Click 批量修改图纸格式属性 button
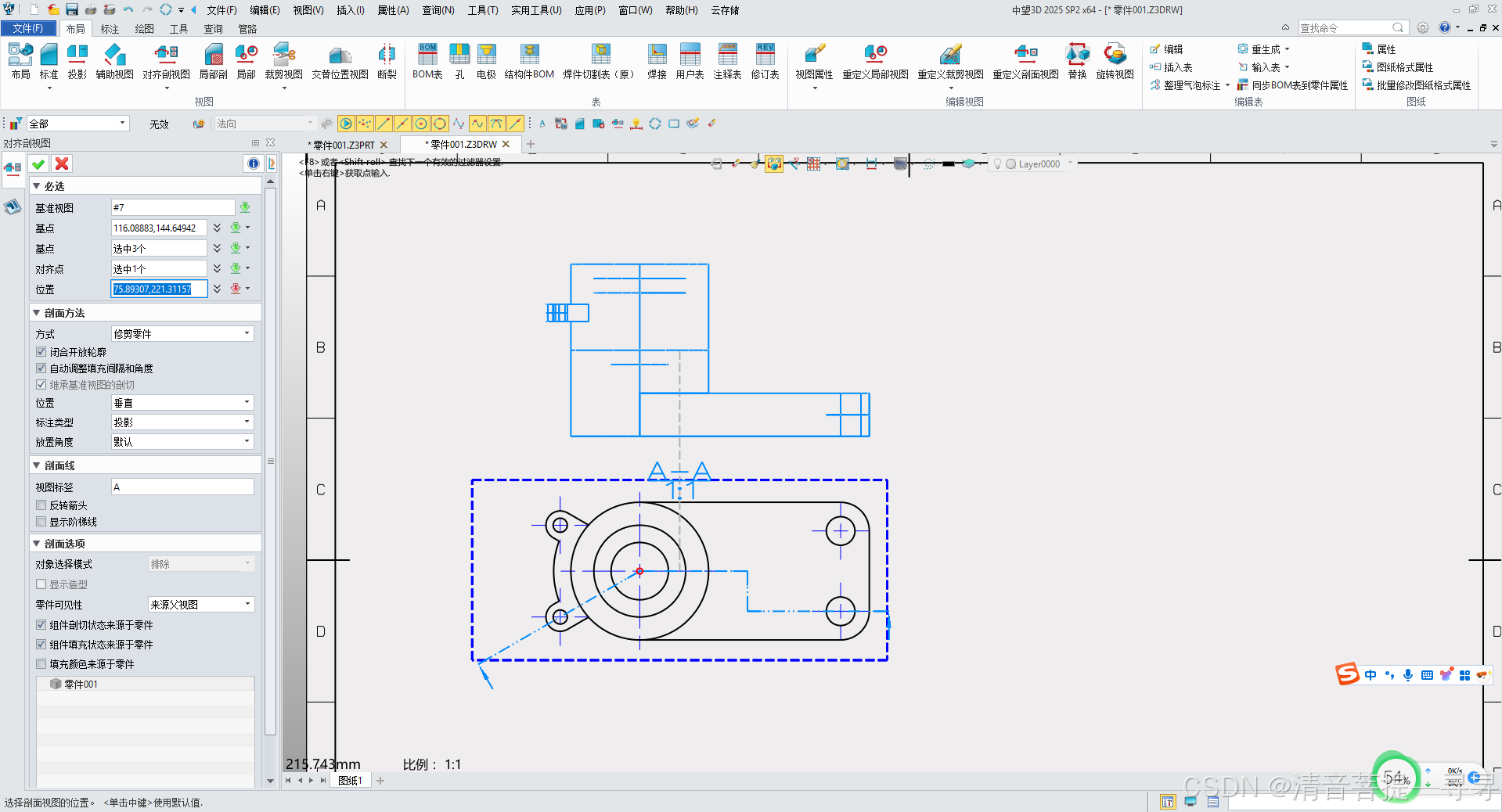This screenshot has width=1502, height=812. 1417,85
